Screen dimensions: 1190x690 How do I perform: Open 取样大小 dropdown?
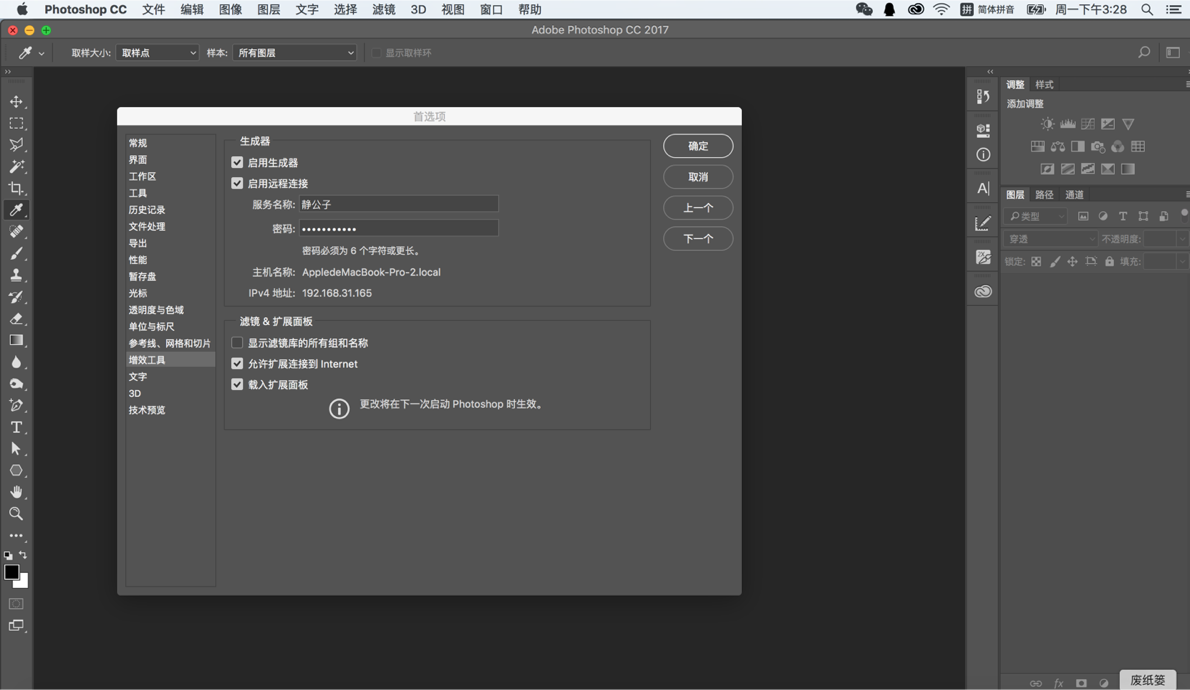[158, 53]
